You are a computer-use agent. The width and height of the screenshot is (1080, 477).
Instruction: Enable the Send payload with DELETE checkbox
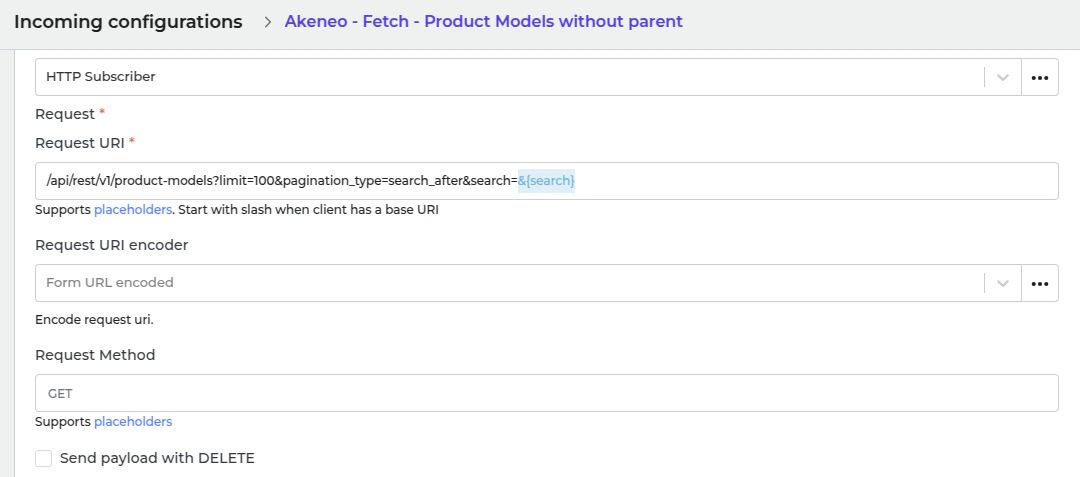(44, 458)
